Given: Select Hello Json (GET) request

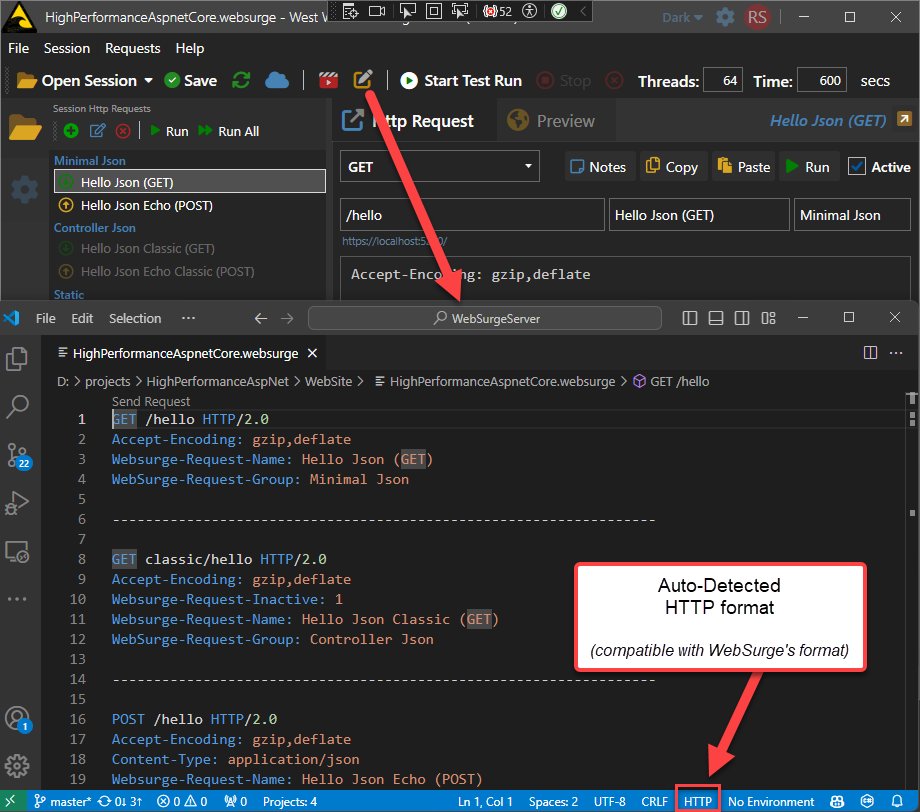Looking at the screenshot, I should (190, 182).
